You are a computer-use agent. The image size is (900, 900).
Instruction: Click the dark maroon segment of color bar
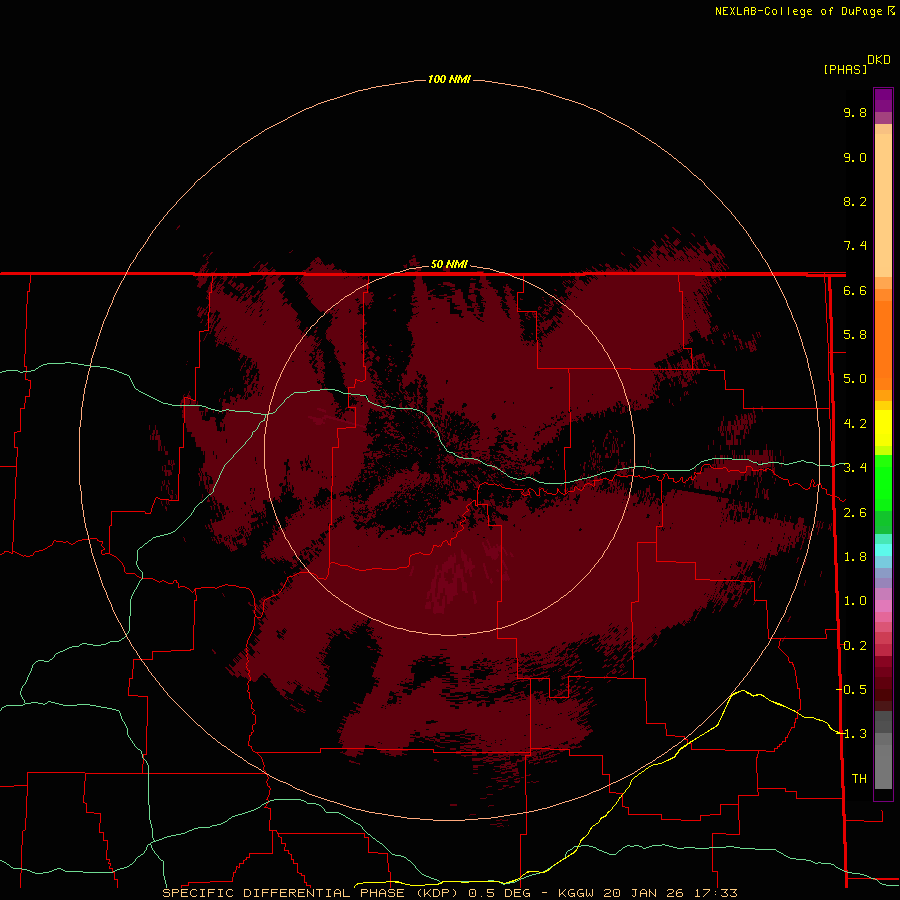pos(883,684)
